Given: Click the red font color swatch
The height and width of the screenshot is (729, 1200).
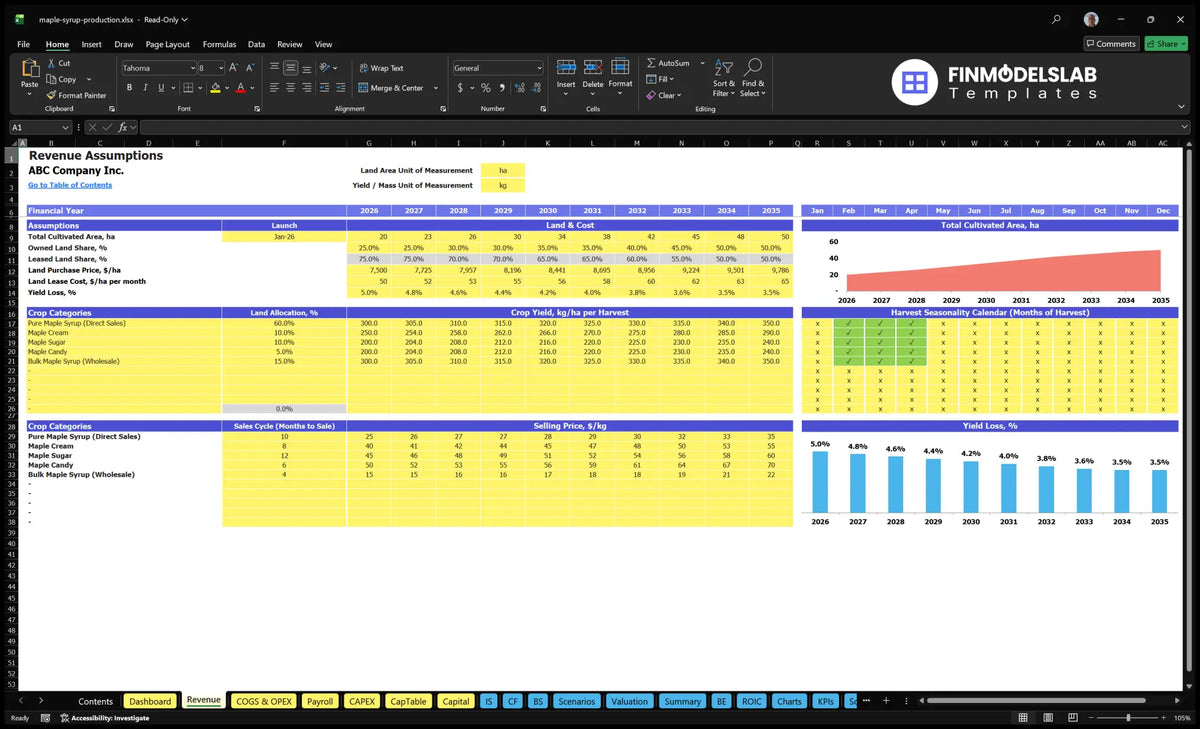Looking at the screenshot, I should point(240,88).
